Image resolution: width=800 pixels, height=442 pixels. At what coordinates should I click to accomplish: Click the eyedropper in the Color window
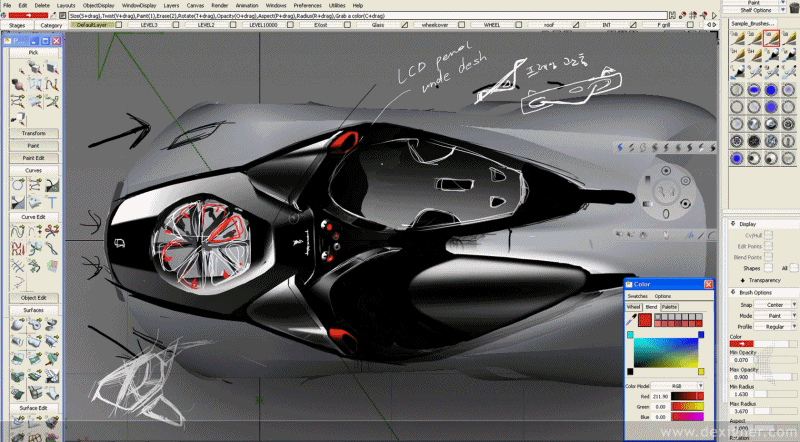click(631, 320)
